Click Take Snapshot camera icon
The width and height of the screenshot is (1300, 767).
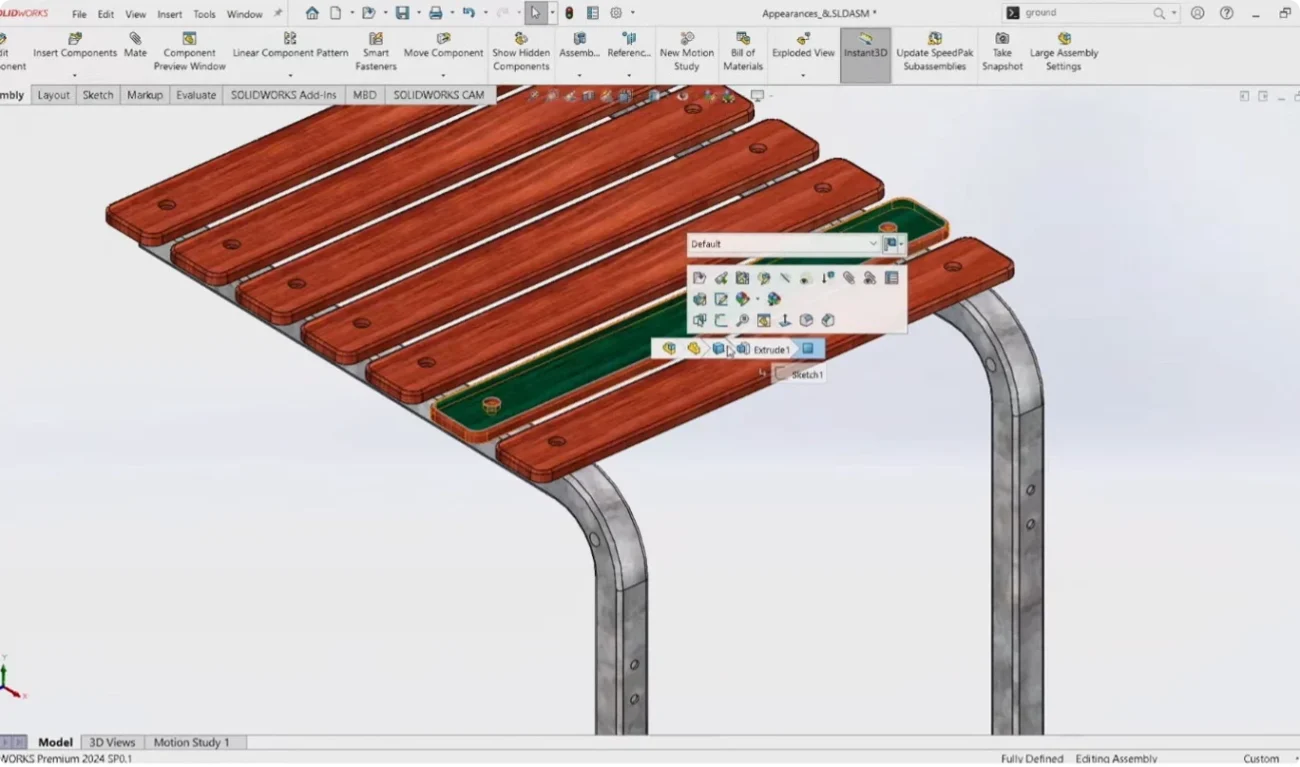(1001, 52)
